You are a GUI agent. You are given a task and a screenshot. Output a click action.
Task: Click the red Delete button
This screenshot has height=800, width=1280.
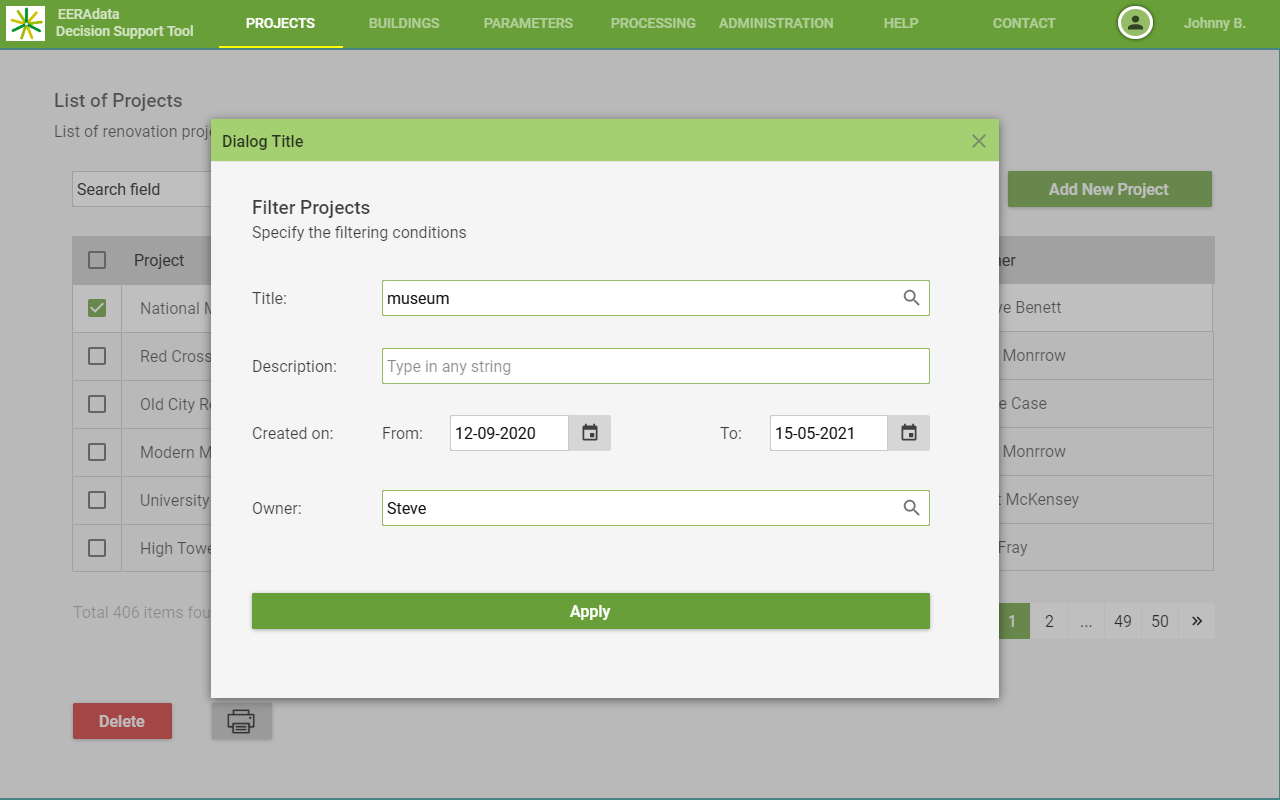[122, 721]
